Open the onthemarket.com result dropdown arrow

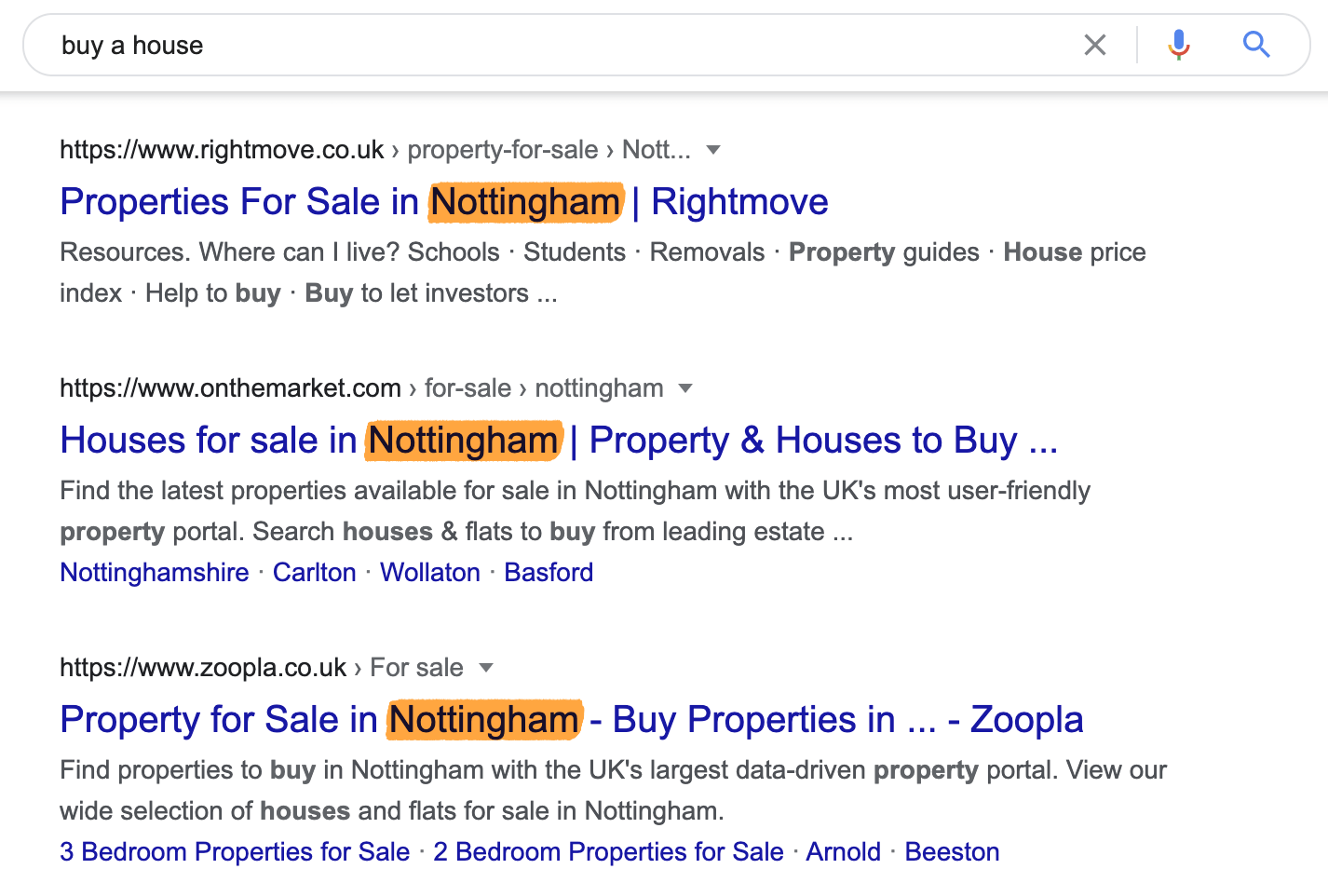[685, 388]
